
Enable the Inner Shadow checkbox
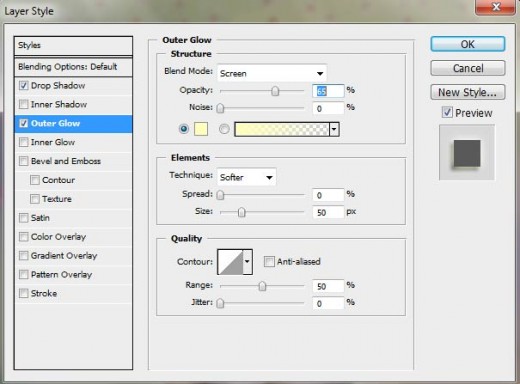point(24,104)
